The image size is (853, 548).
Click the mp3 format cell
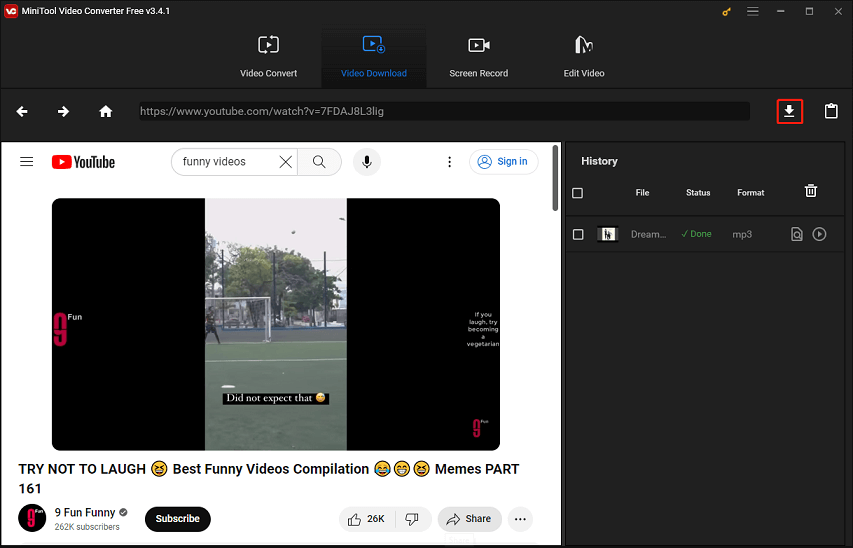point(742,235)
